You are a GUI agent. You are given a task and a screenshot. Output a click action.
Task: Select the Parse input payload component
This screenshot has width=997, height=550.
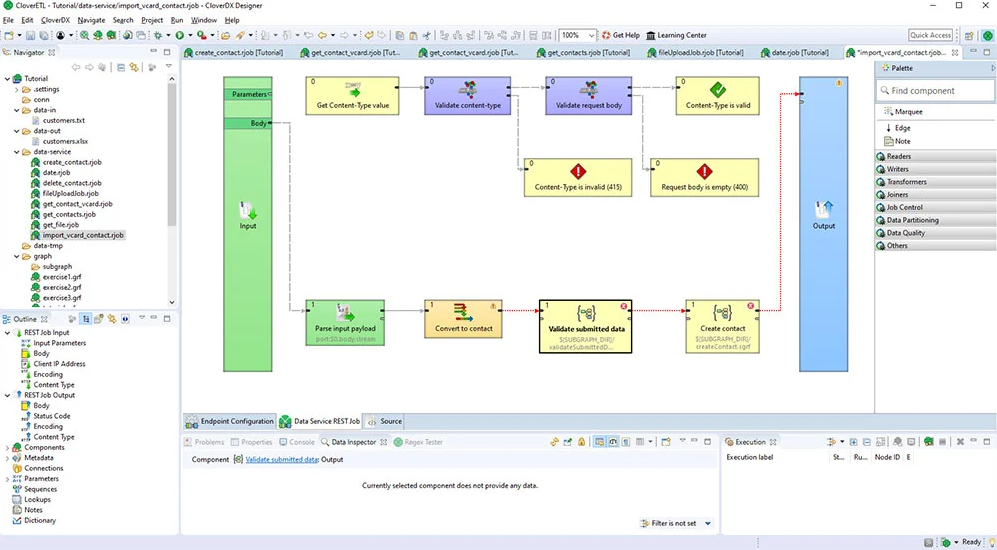(x=345, y=322)
